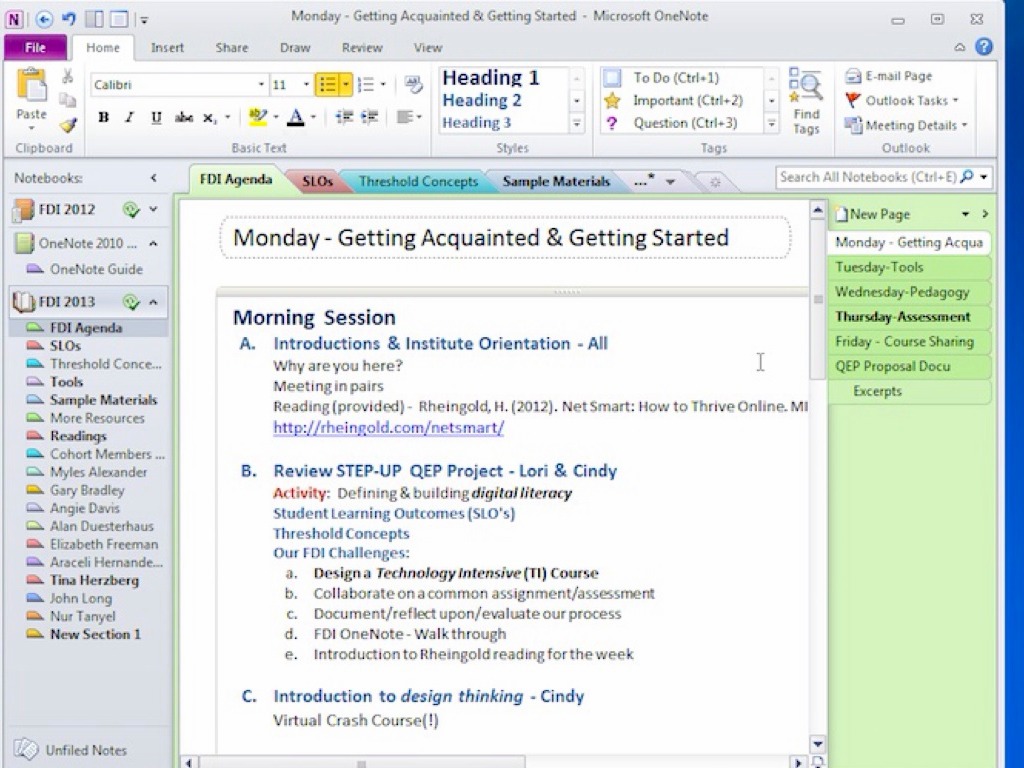
Task: Open OneNote Help question mark icon
Action: point(984,47)
